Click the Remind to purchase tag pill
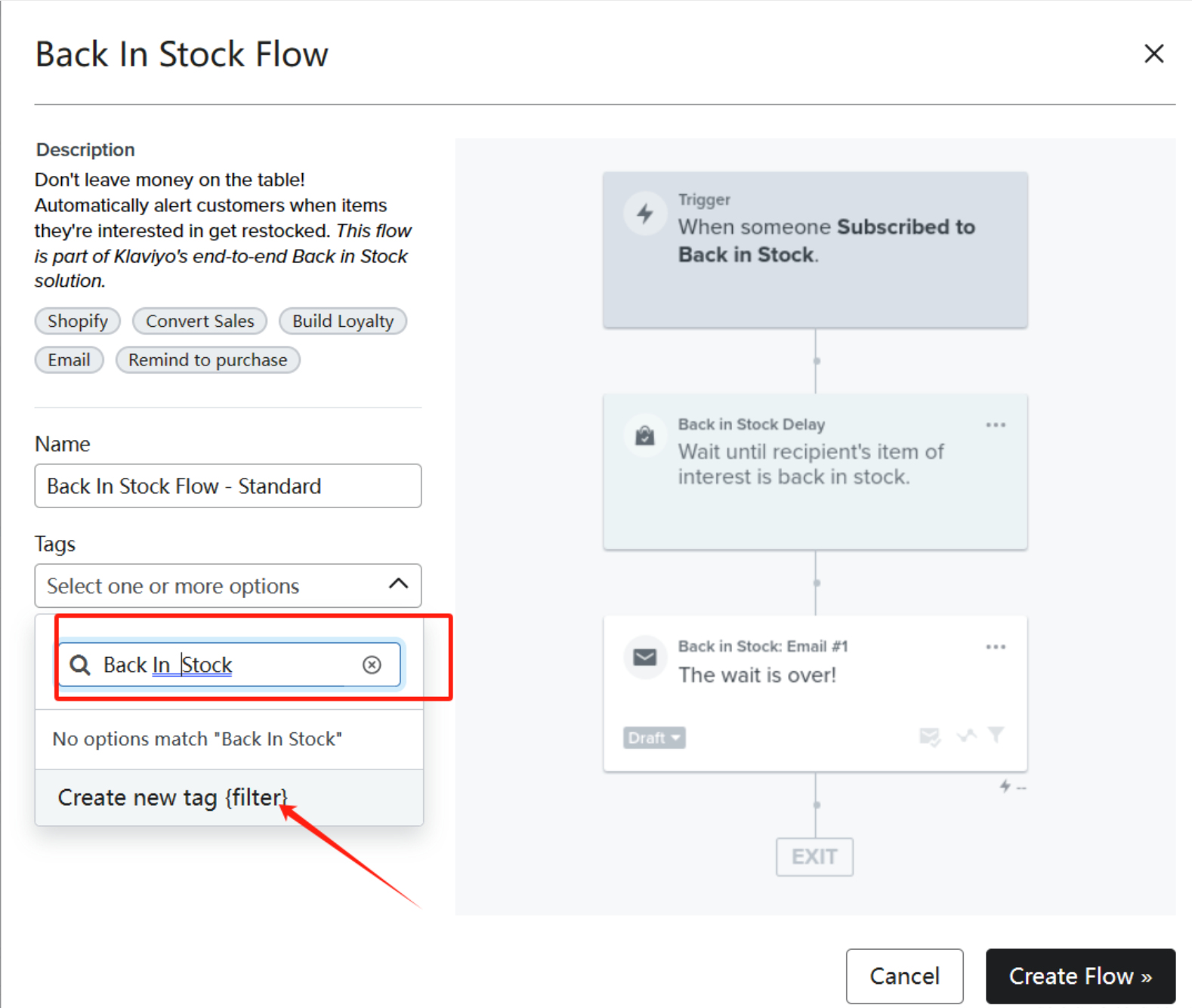The image size is (1192, 1008). (x=208, y=360)
